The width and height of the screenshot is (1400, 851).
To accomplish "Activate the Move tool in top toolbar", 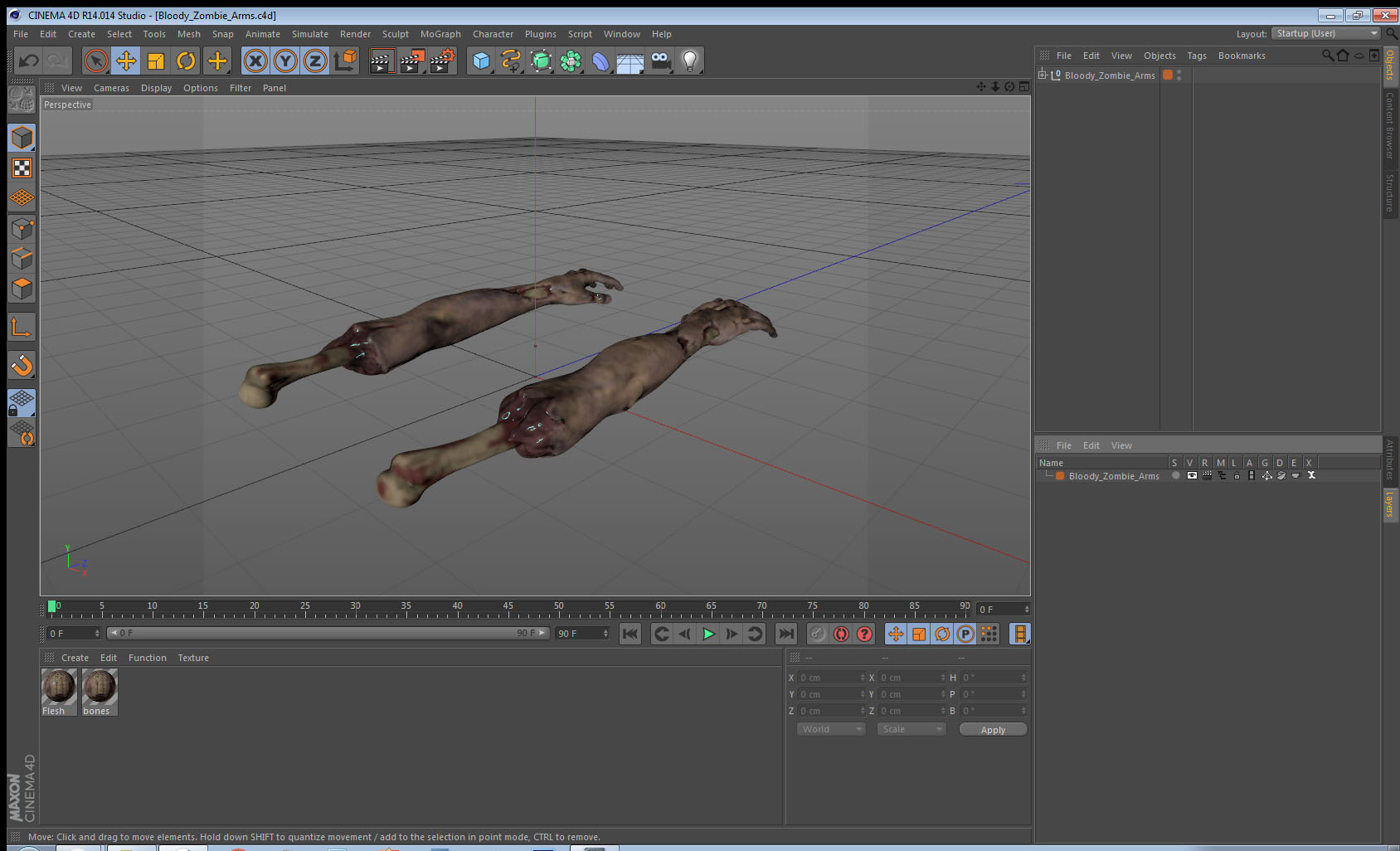I will click(126, 61).
